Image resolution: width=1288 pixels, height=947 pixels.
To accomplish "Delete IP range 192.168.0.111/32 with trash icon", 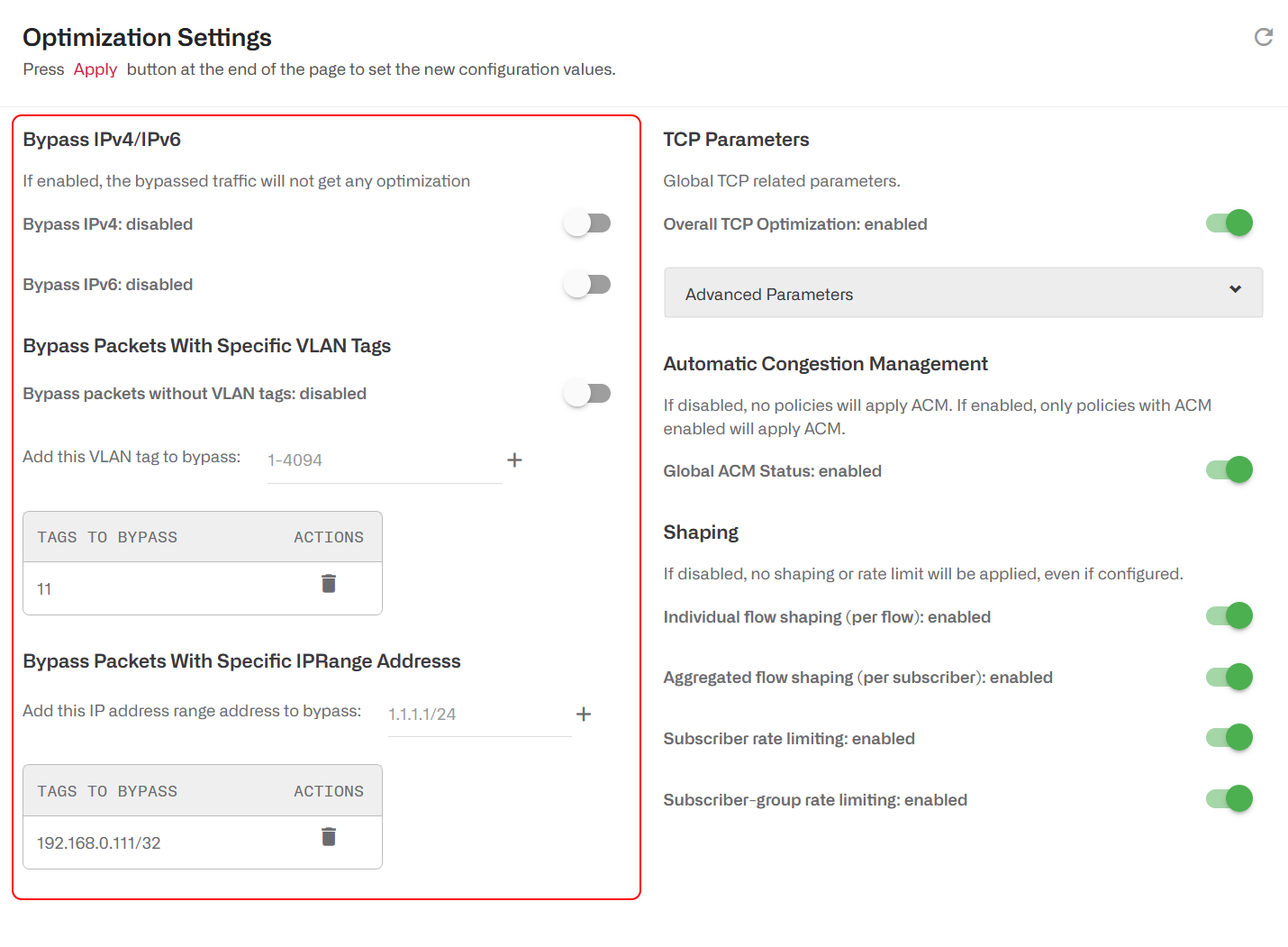I will pyautogui.click(x=328, y=837).
